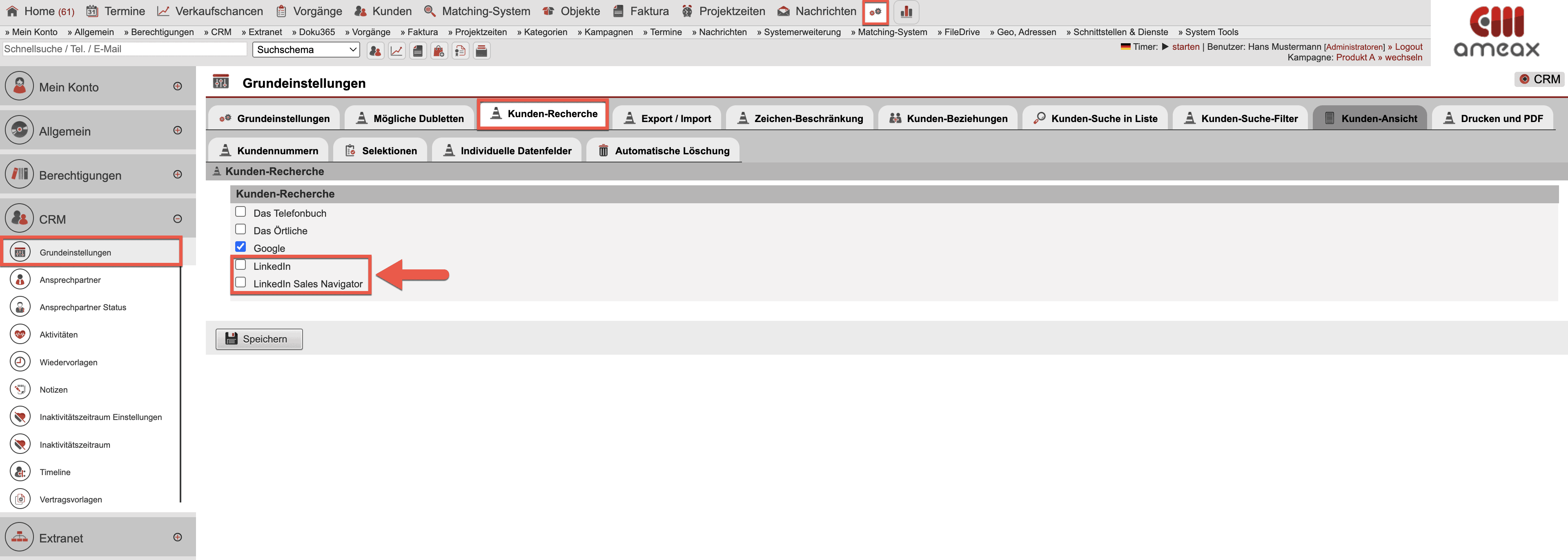Click the line chart icon in toolbar
The image size is (1568, 560).
396,51
